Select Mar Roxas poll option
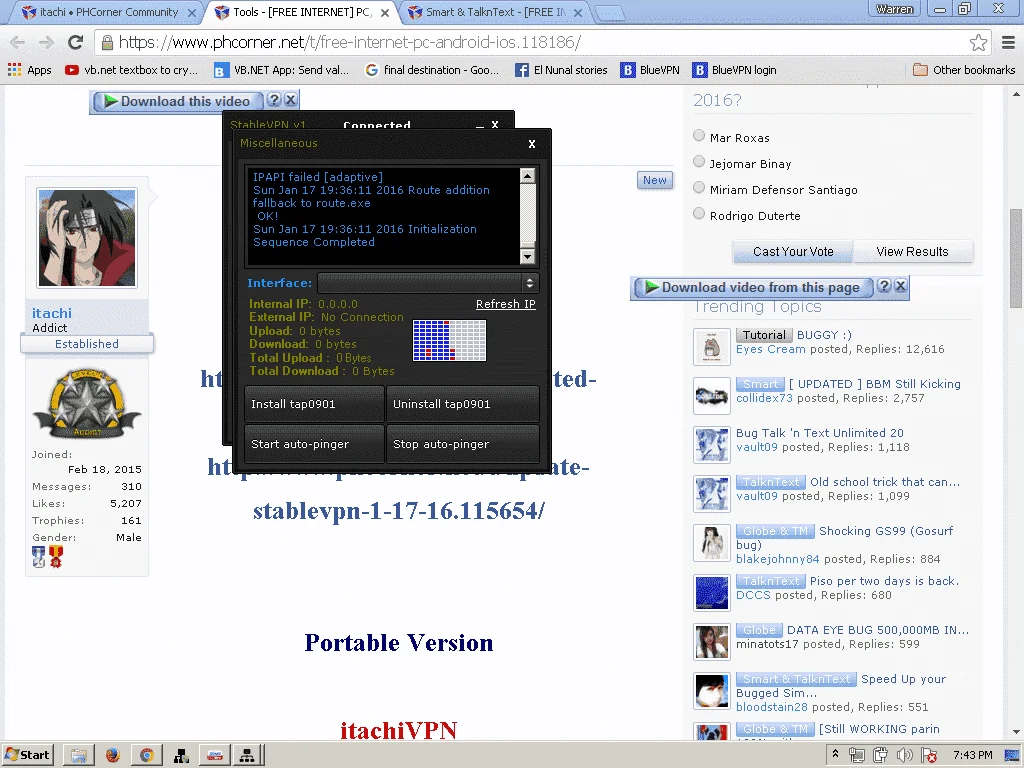 [x=699, y=136]
